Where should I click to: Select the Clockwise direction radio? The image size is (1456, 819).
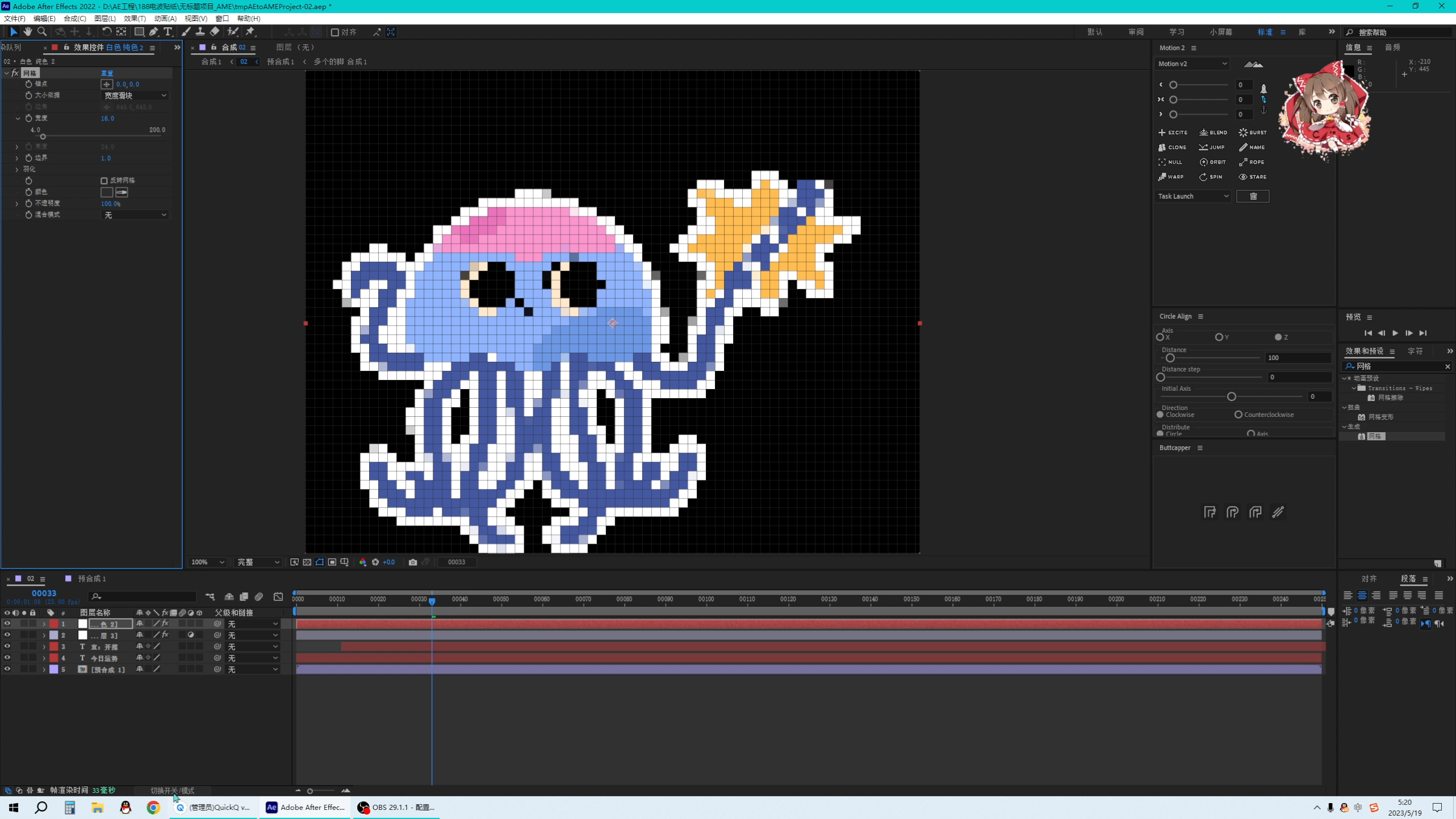coord(1160,415)
